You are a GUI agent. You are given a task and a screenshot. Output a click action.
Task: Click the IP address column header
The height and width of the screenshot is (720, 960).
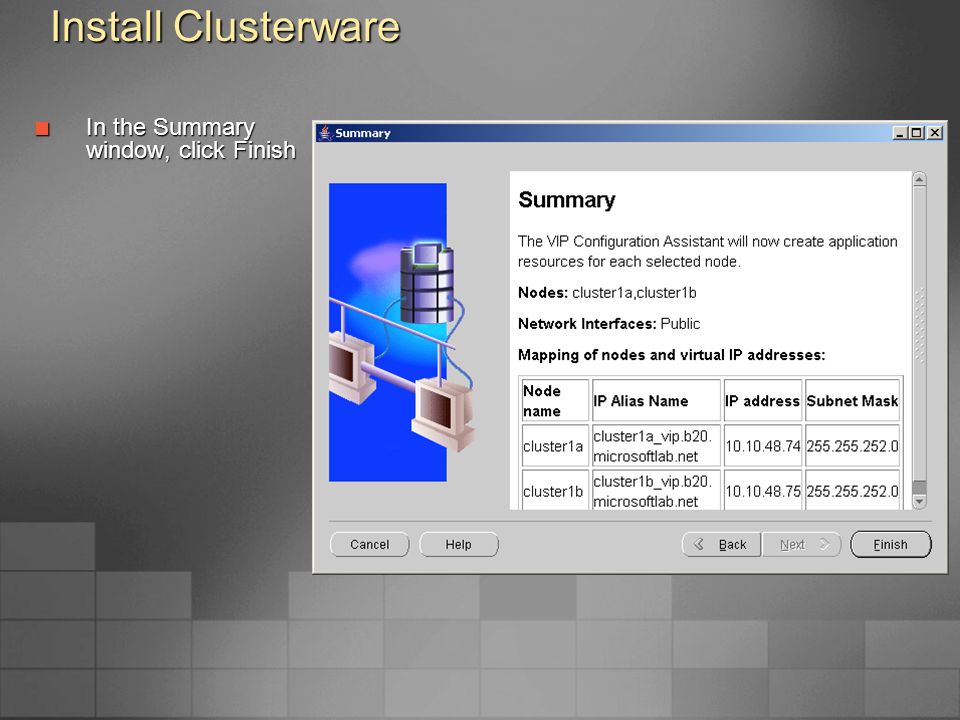click(762, 400)
